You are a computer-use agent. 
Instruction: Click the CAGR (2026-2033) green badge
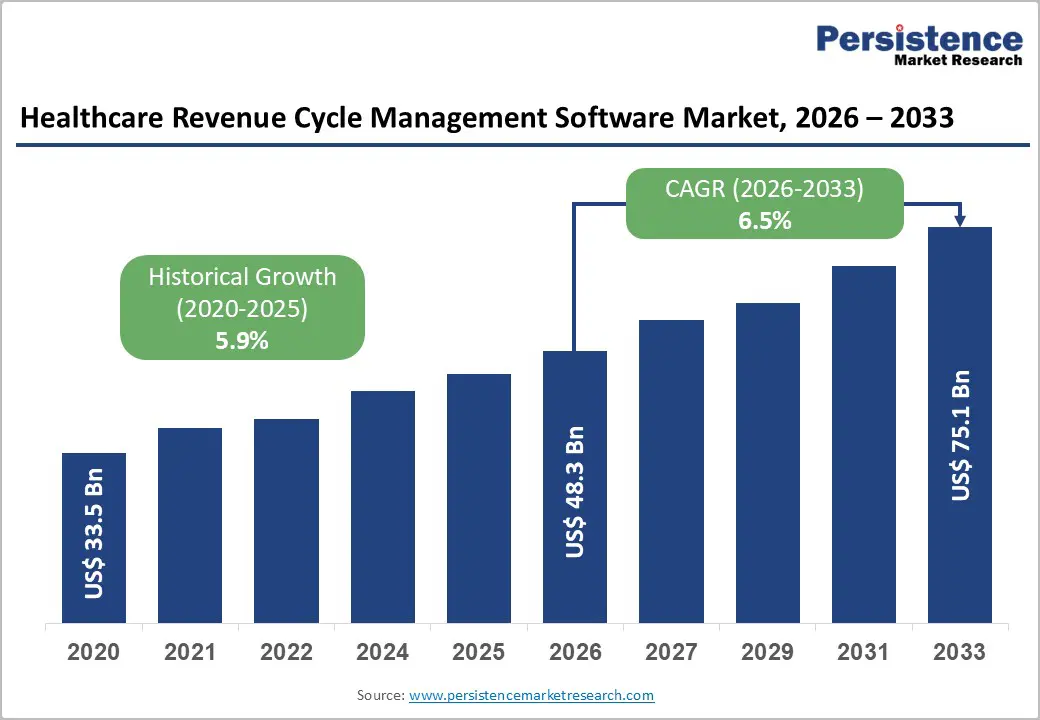764,204
